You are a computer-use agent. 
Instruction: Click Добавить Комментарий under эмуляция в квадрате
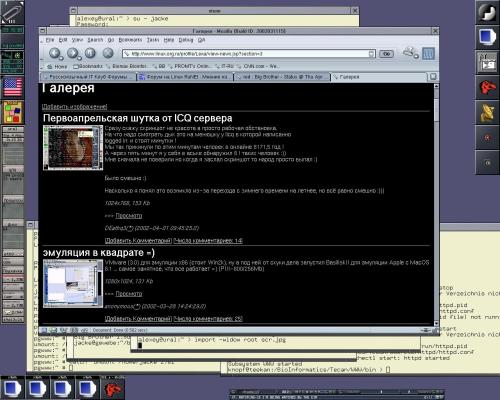[x=138, y=319]
